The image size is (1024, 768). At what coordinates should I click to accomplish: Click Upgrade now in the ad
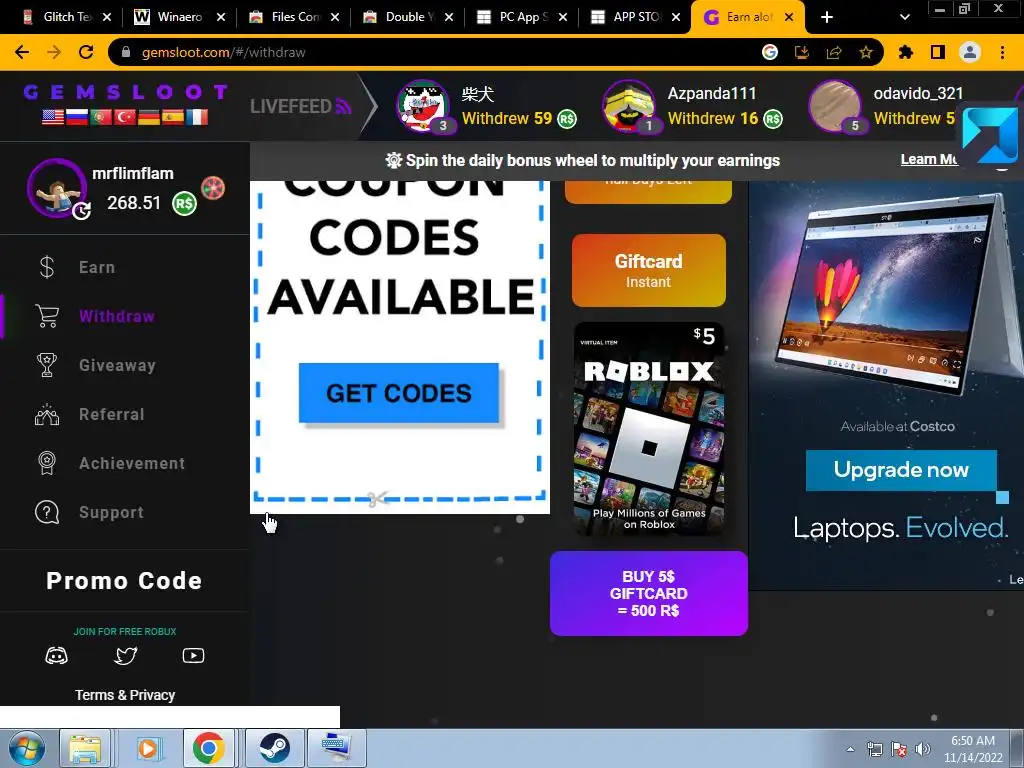(901, 470)
